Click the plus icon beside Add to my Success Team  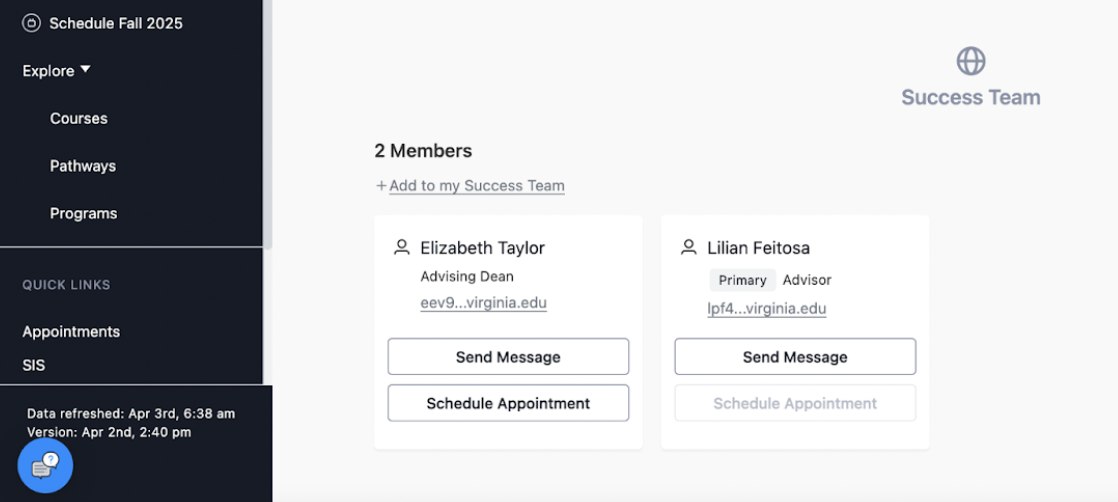[x=381, y=186]
